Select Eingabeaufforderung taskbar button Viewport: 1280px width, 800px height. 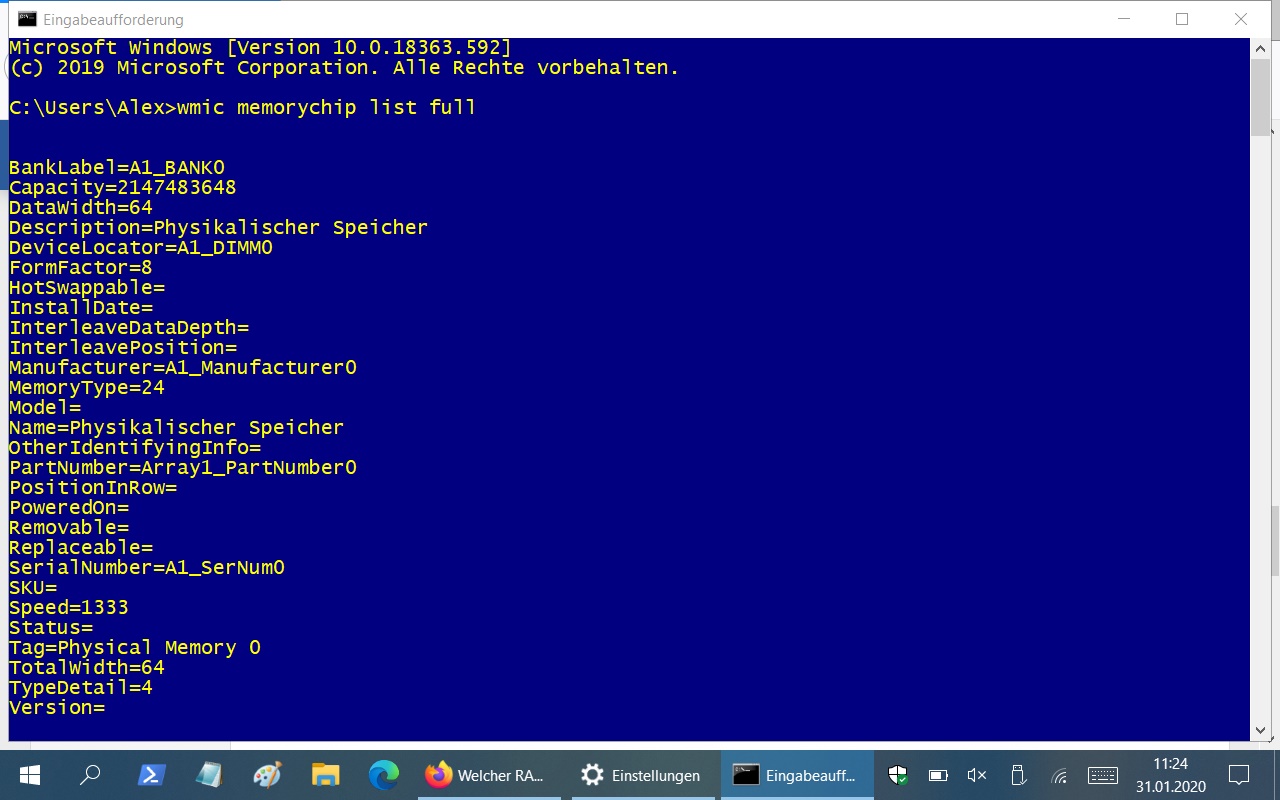tap(796, 775)
